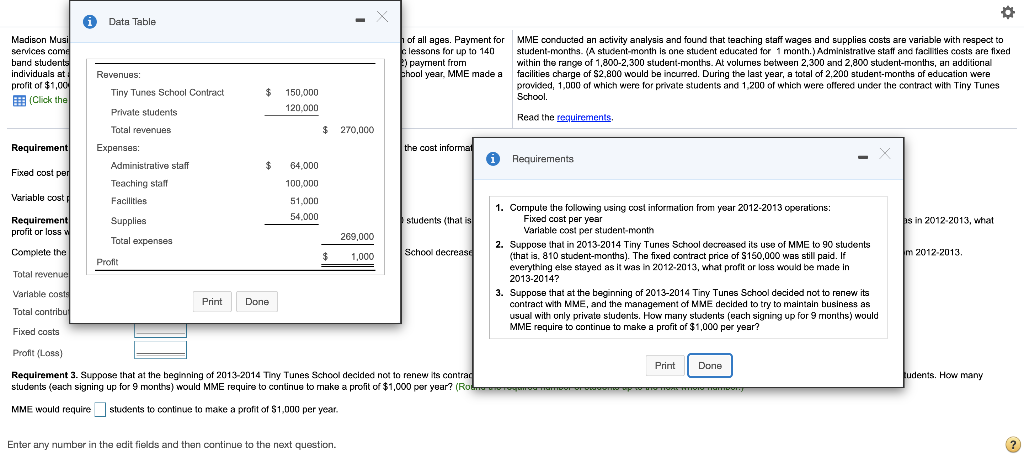Select the Facilities 51,000 value
This screenshot has height=454, width=1024.
[304, 201]
